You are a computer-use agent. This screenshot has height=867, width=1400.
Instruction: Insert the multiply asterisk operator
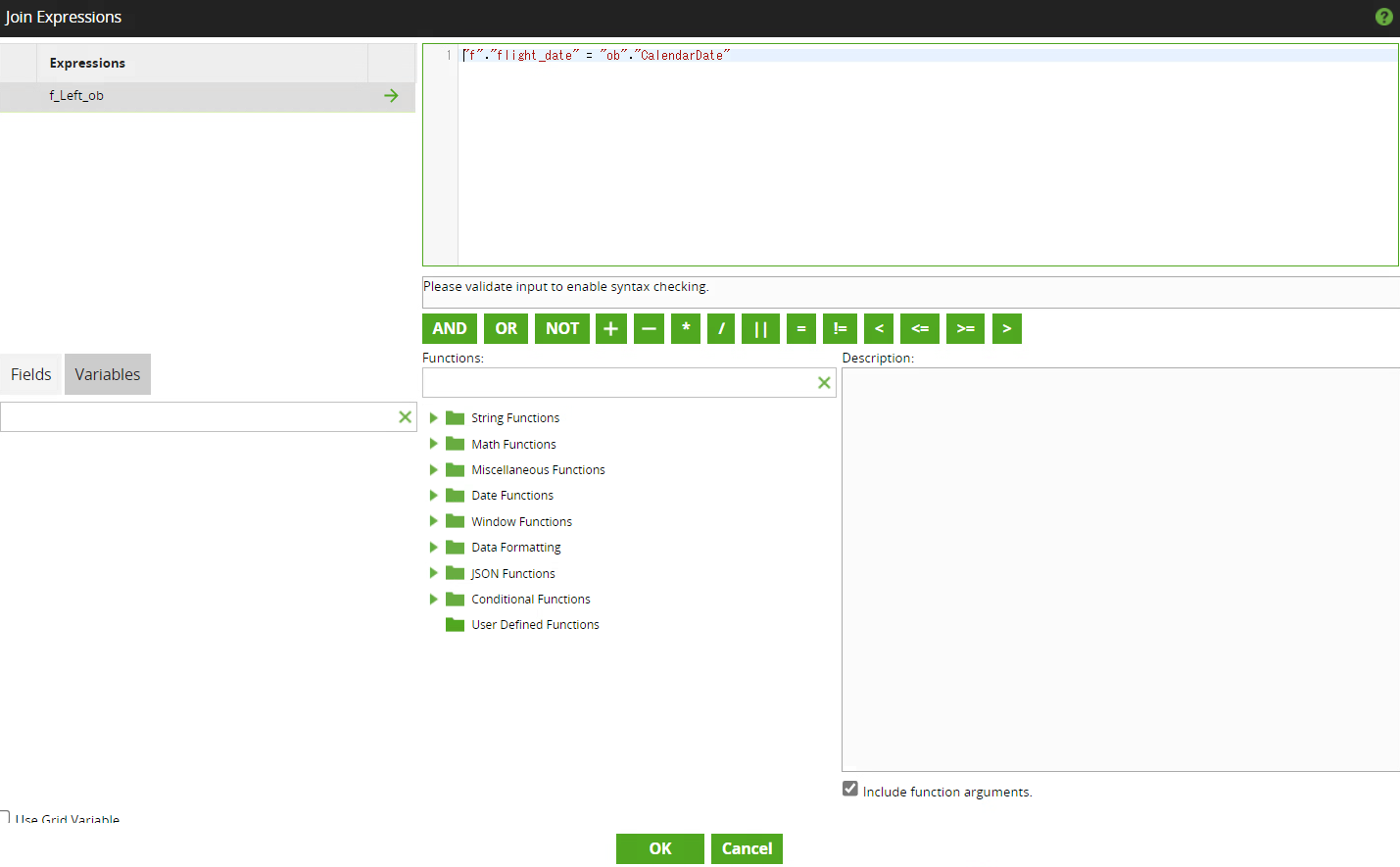coord(686,329)
